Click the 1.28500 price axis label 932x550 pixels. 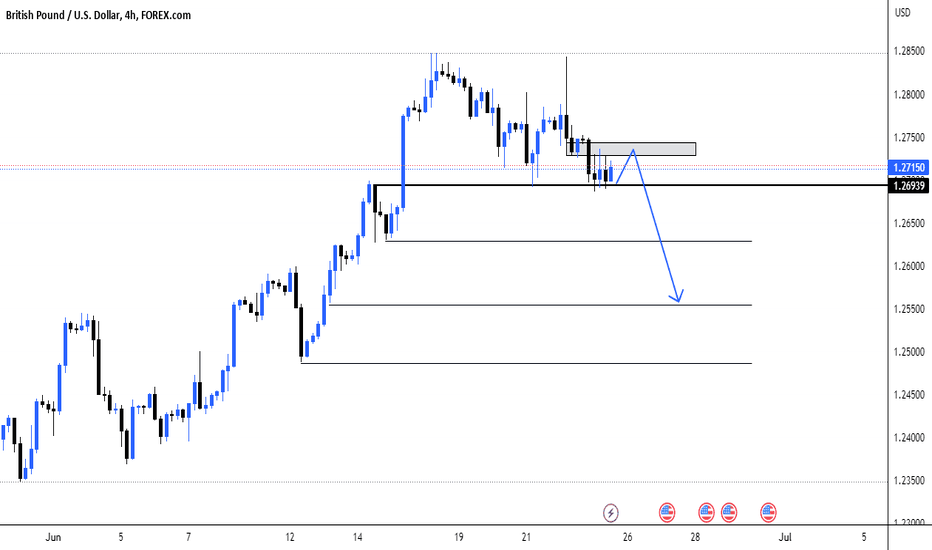tap(909, 52)
